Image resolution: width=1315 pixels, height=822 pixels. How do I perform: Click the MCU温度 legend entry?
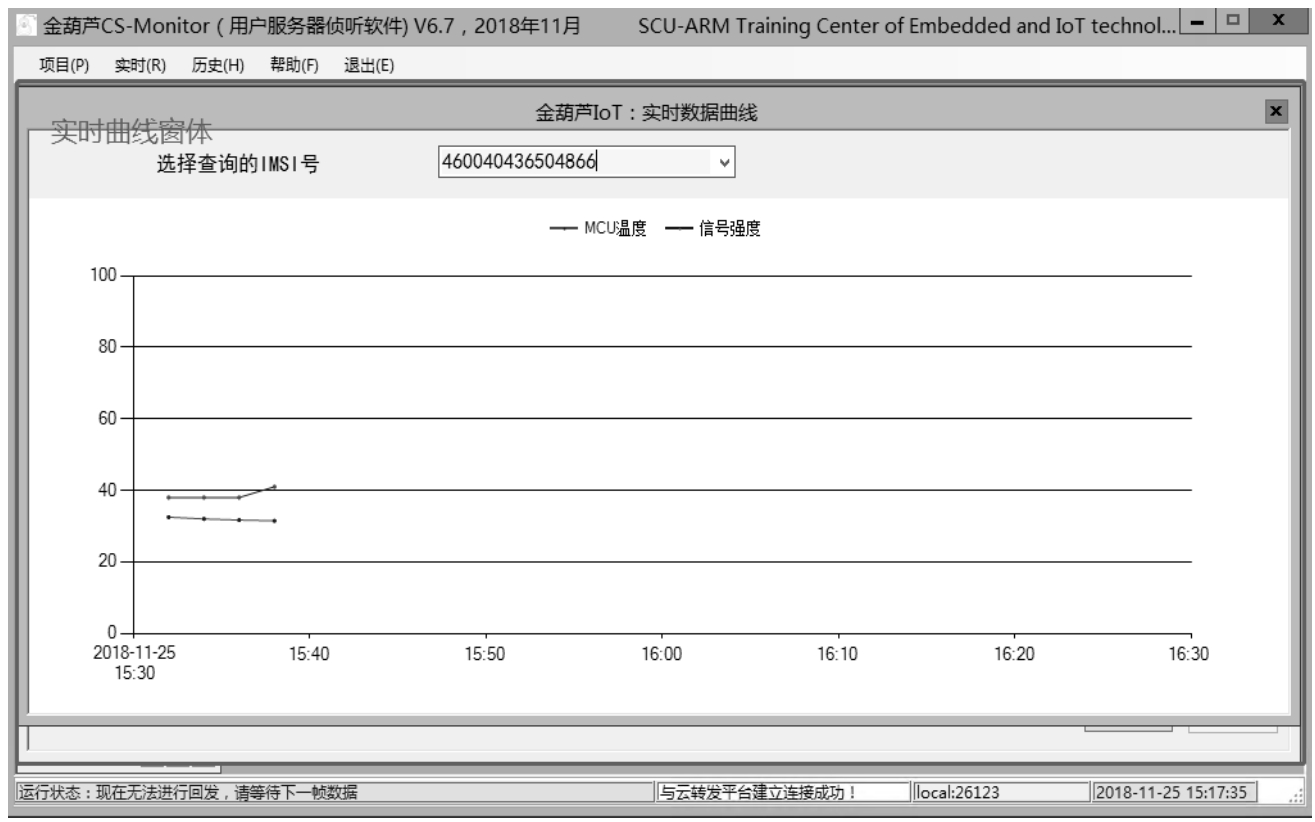coord(598,229)
